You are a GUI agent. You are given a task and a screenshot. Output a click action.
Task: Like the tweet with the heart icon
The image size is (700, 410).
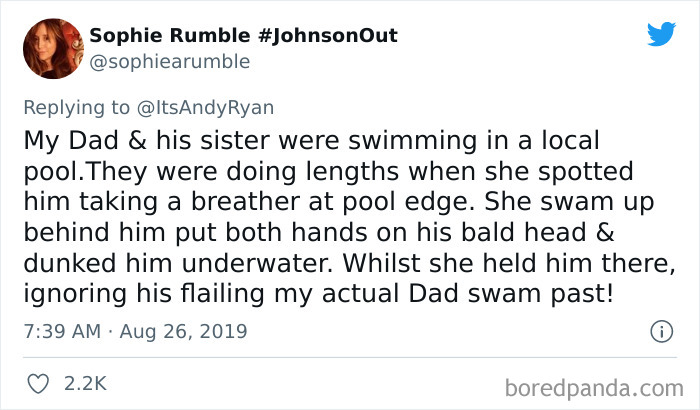(x=38, y=384)
